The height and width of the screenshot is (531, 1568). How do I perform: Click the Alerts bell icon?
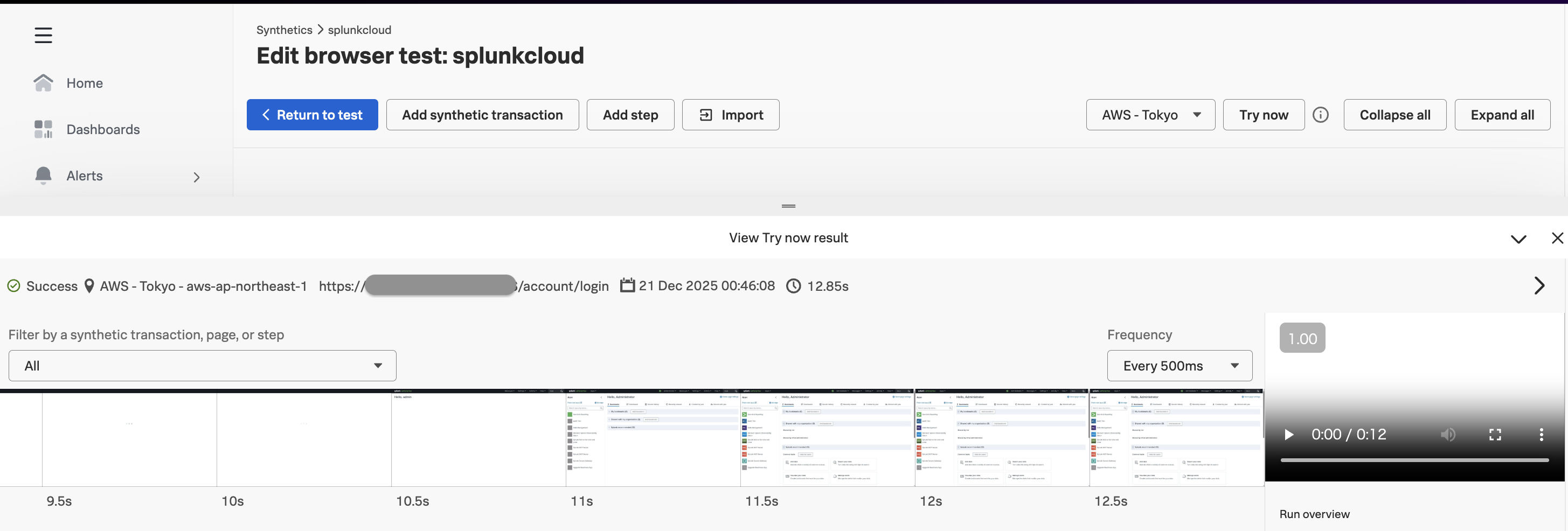43,175
